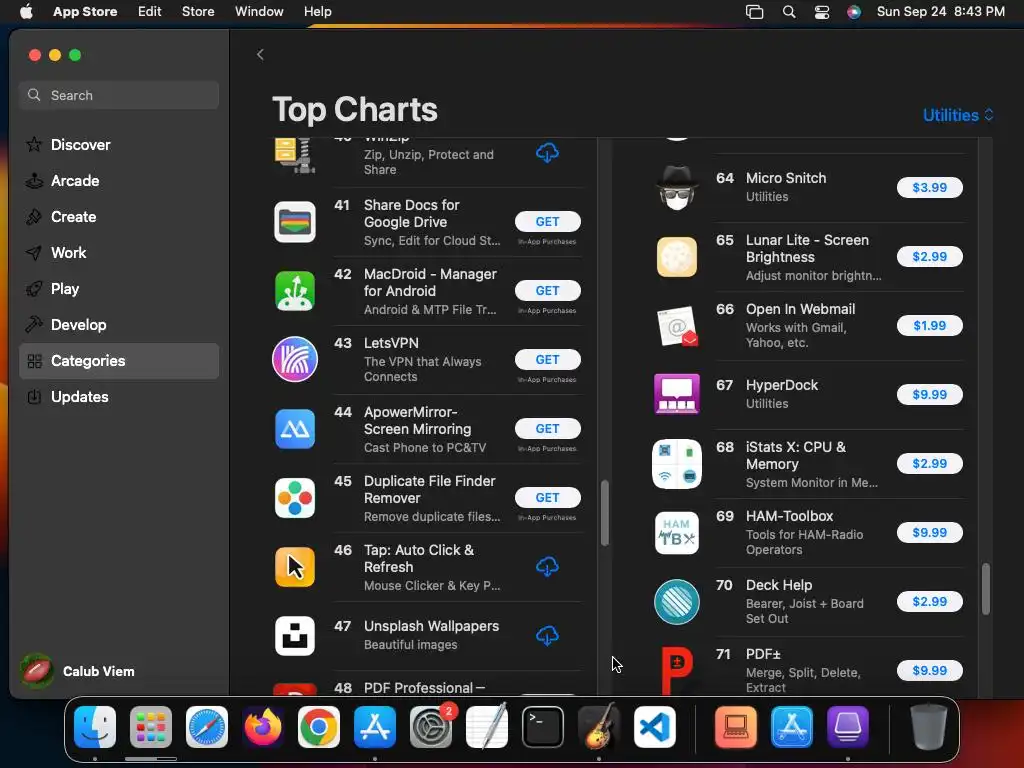The width and height of the screenshot is (1024, 768).
Task: Open the Micro Snitch app icon
Action: tap(677, 187)
